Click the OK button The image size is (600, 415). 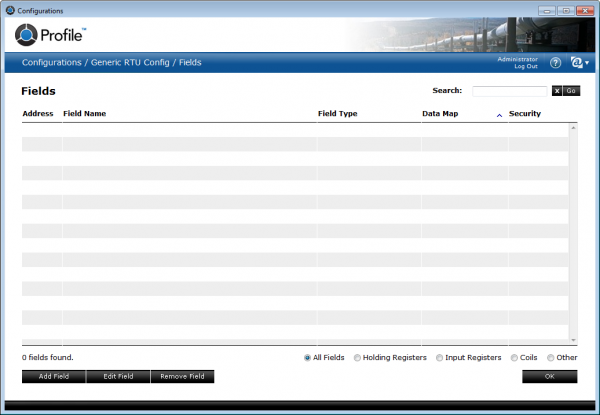pyautogui.click(x=549, y=376)
